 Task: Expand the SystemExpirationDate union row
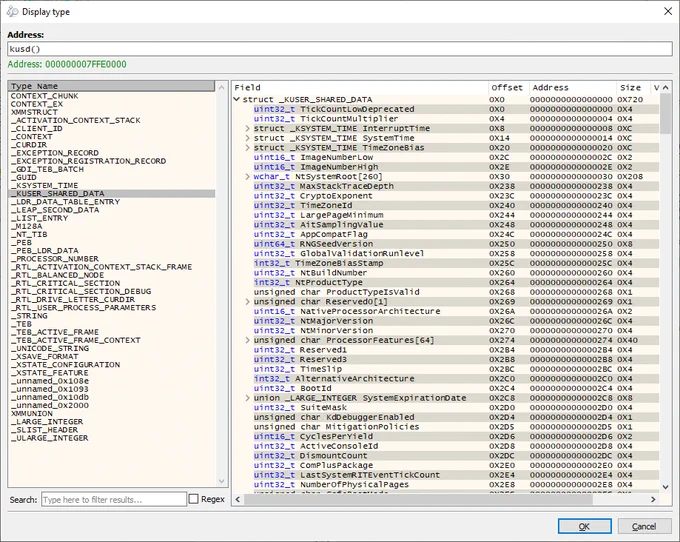(x=247, y=398)
